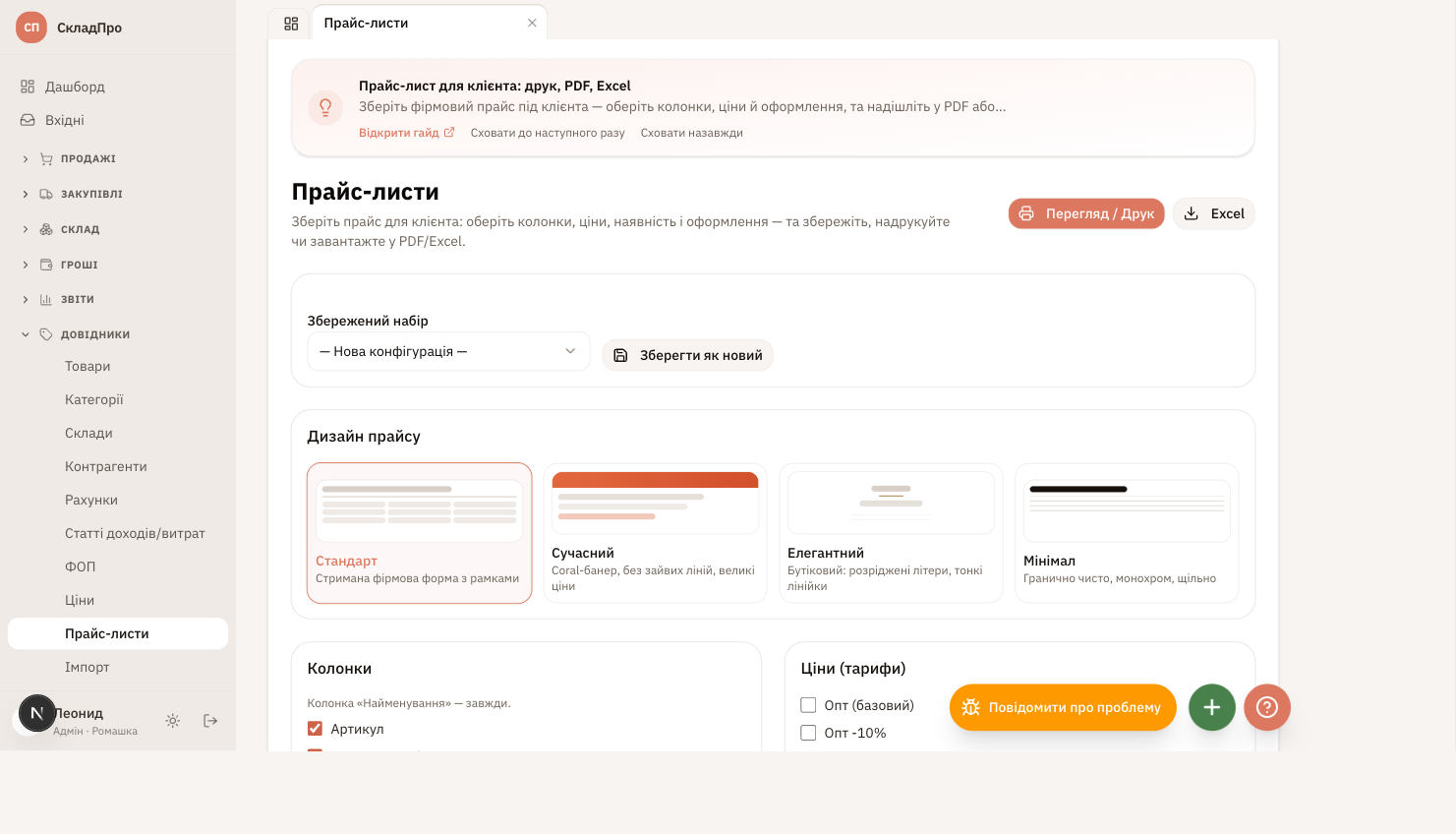
Task: Check the Опт -10% tariff checkbox
Action: coord(808,733)
